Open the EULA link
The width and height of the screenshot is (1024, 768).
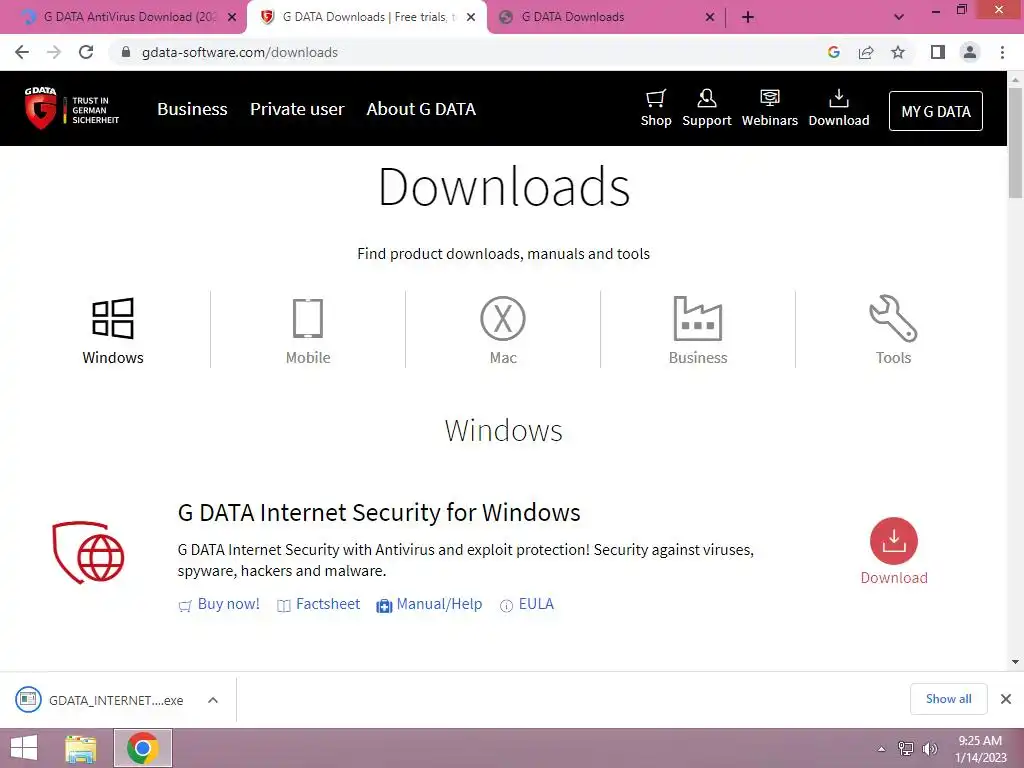point(527,604)
